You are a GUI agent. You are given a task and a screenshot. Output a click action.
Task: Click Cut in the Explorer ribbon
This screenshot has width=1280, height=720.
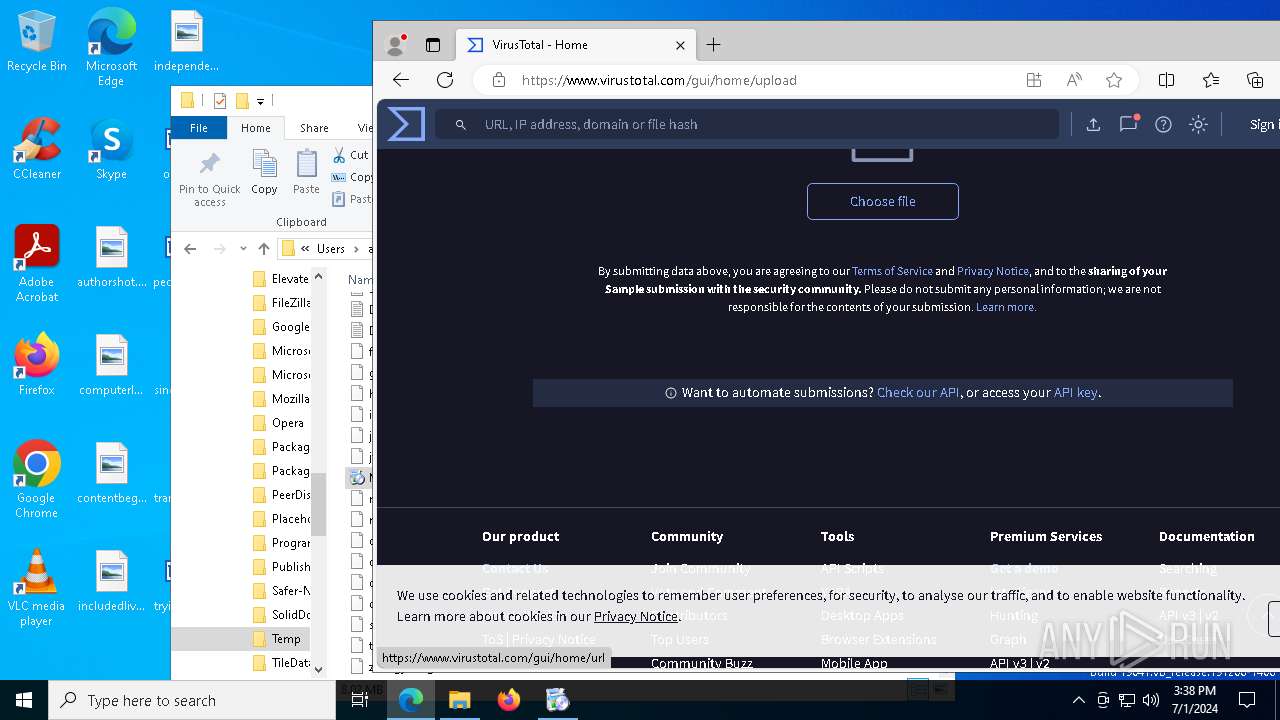click(350, 155)
